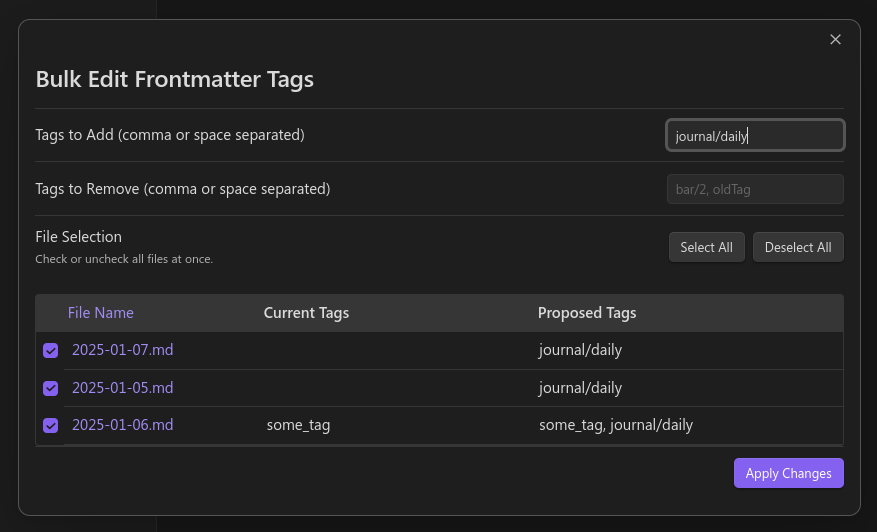This screenshot has width=877, height=532.
Task: Open the 2025-01-07.md file link
Action: point(122,350)
